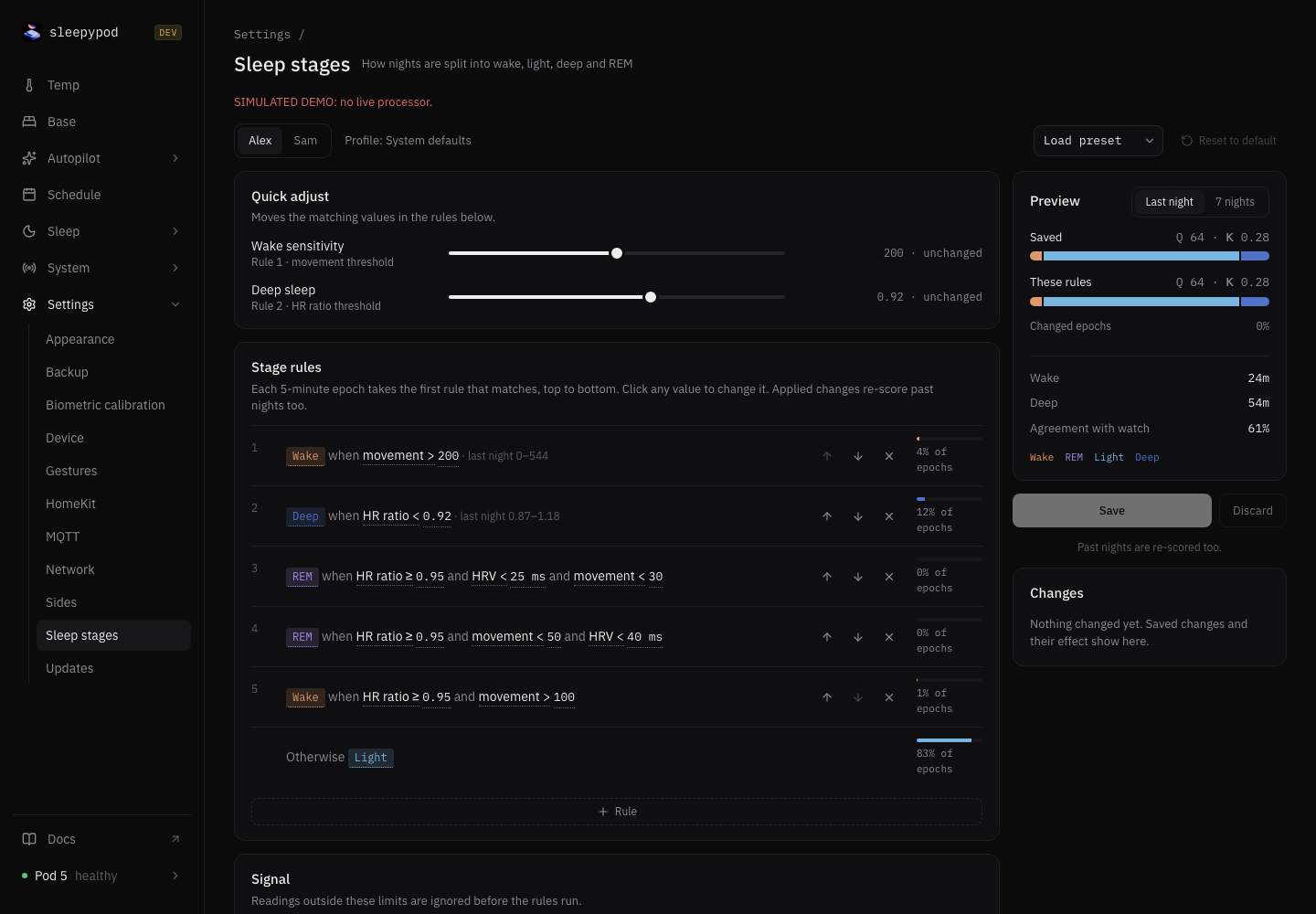Open Pod 5 healthy status chevron
This screenshot has height=914, width=1316.
tap(175, 876)
